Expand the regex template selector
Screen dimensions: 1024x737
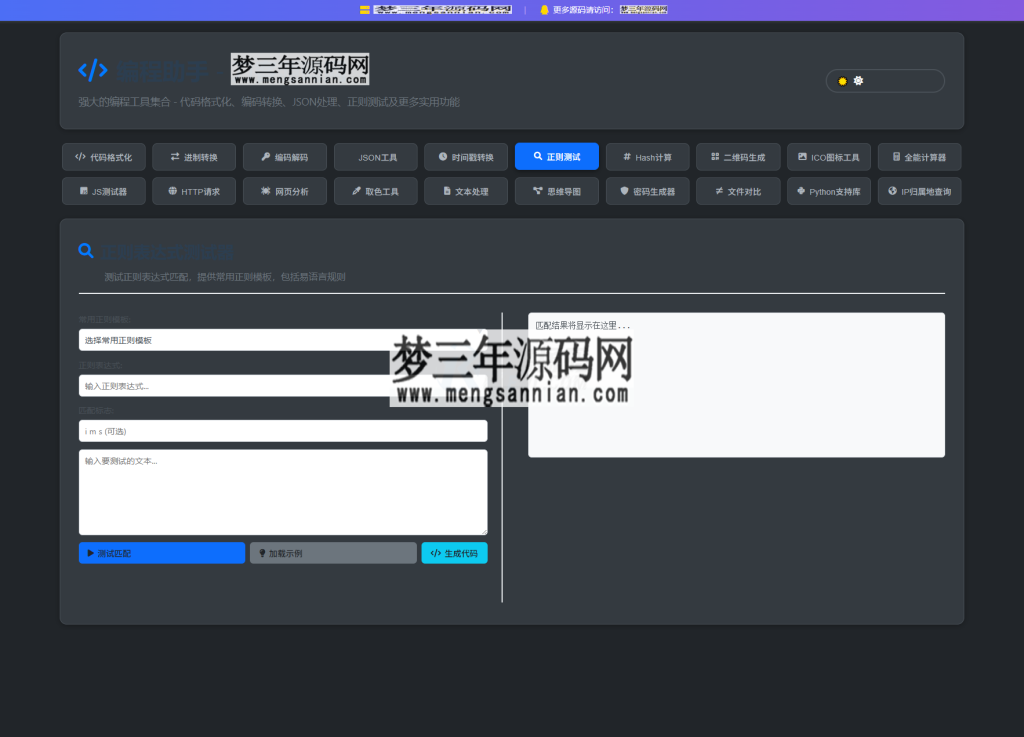click(283, 339)
